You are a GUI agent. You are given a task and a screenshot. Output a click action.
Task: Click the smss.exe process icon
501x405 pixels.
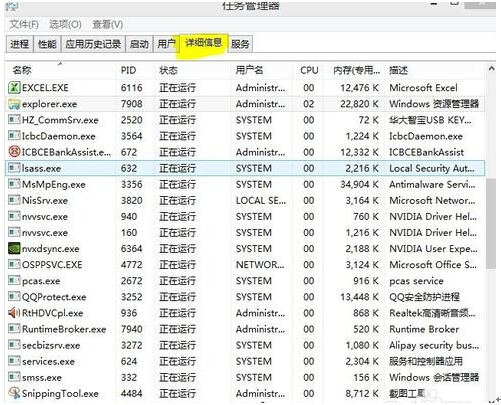14,377
